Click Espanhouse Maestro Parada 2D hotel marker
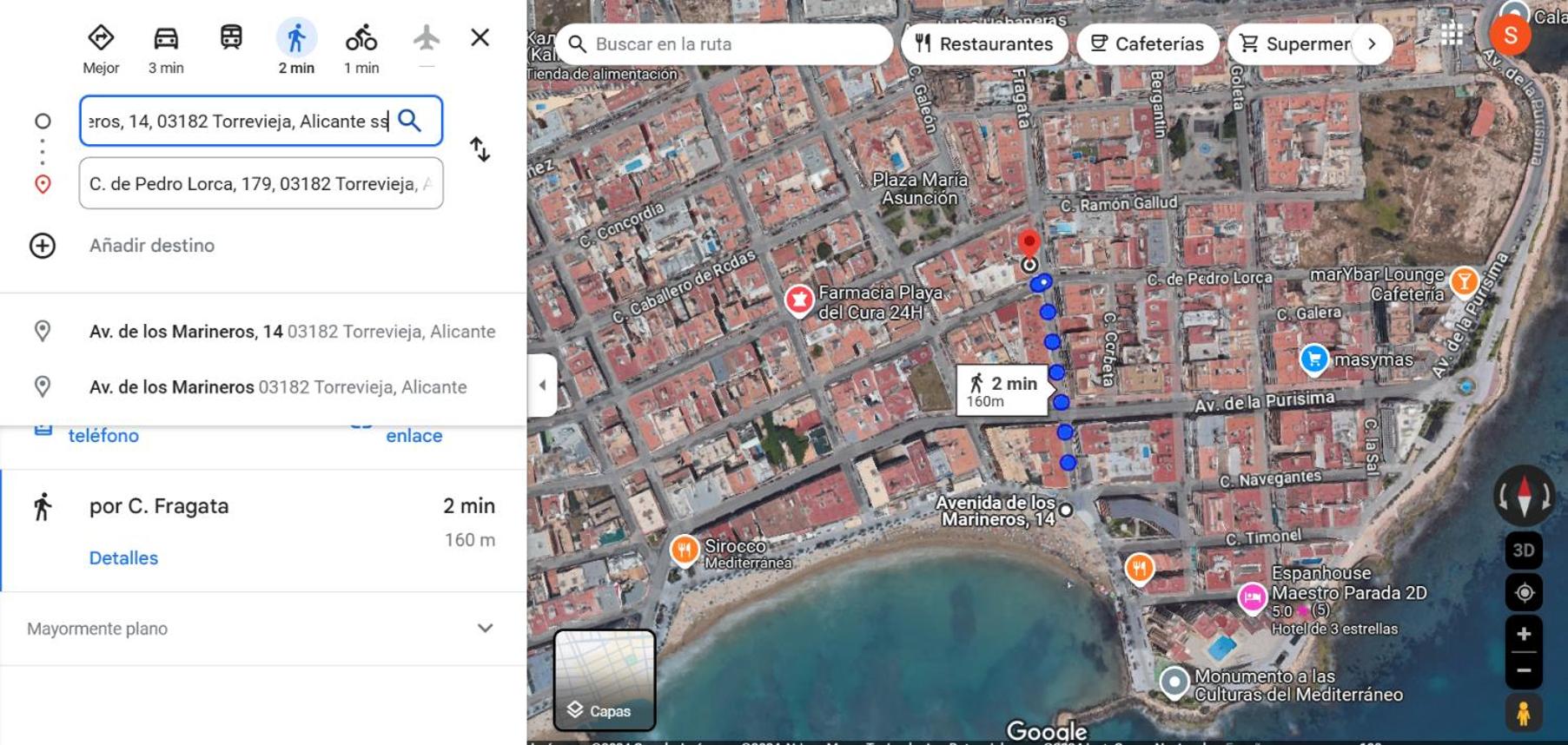Screen dimensions: 1568x745 tap(1253, 597)
